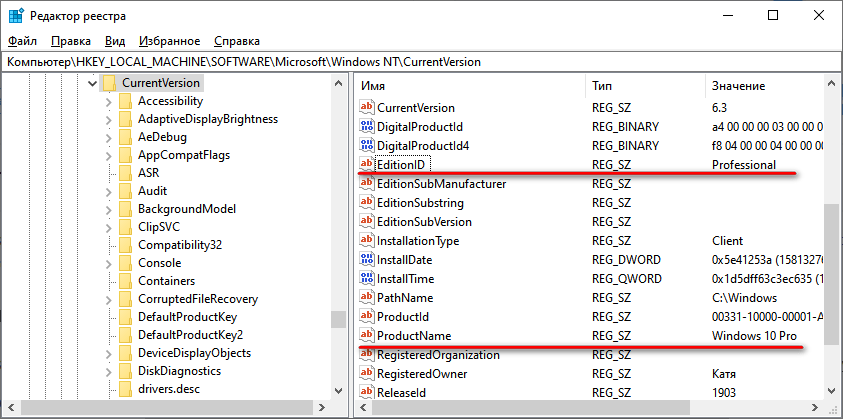Screen dimensions: 843x419
Task: Select the Containers tree key
Action: 166,281
